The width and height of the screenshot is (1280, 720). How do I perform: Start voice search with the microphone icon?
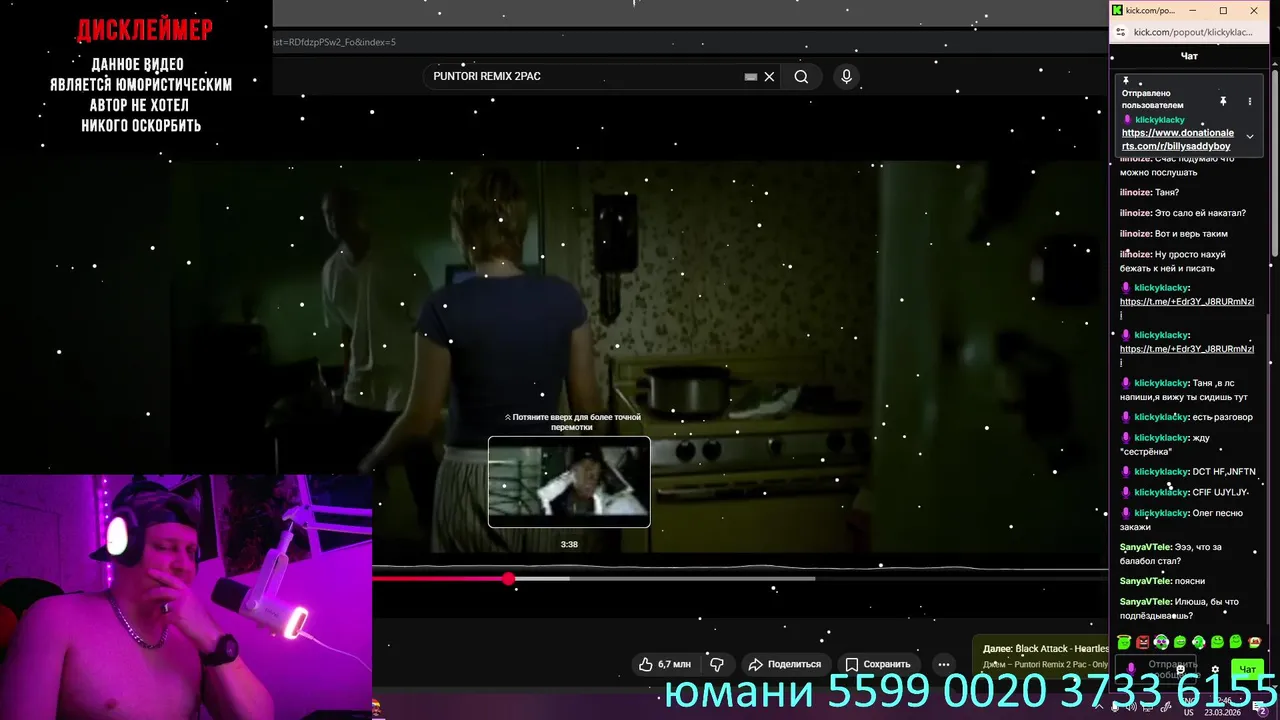point(846,77)
